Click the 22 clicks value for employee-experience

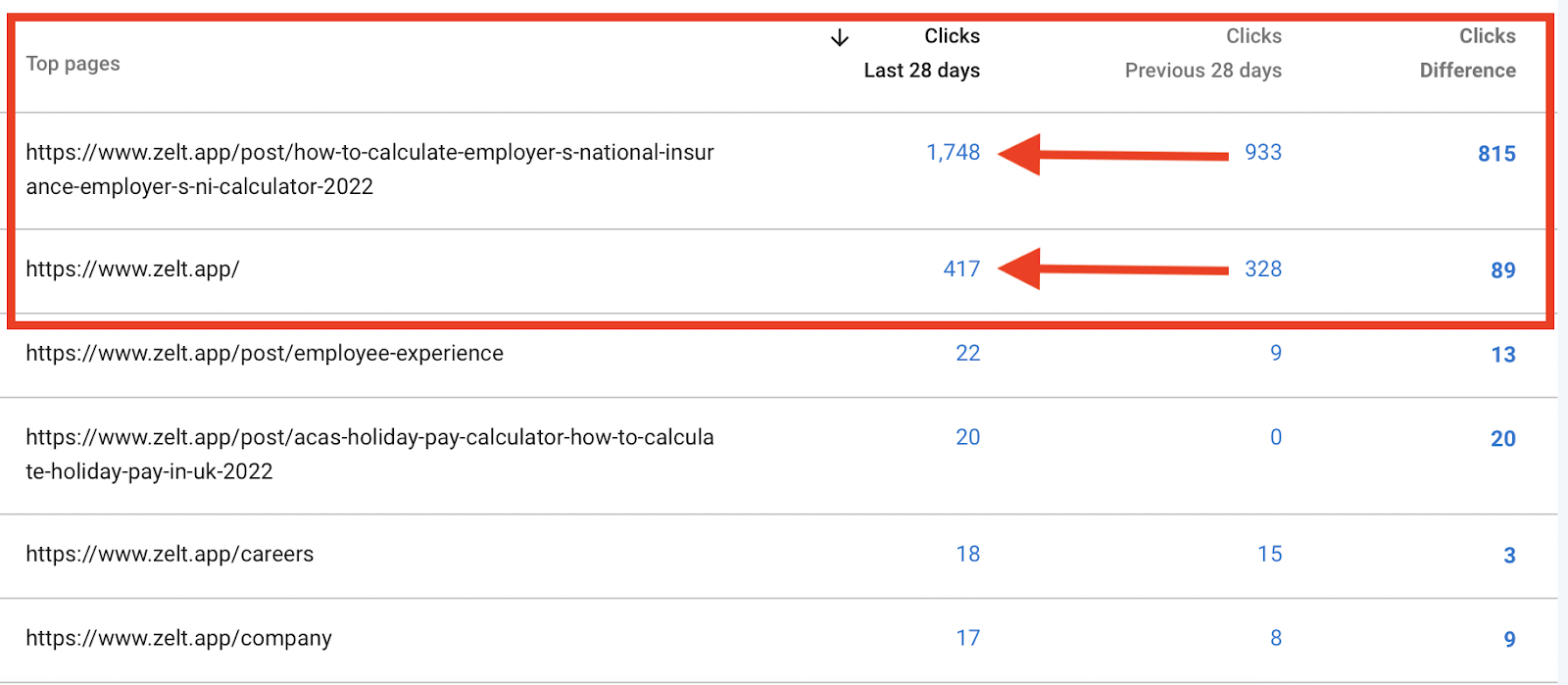968,354
